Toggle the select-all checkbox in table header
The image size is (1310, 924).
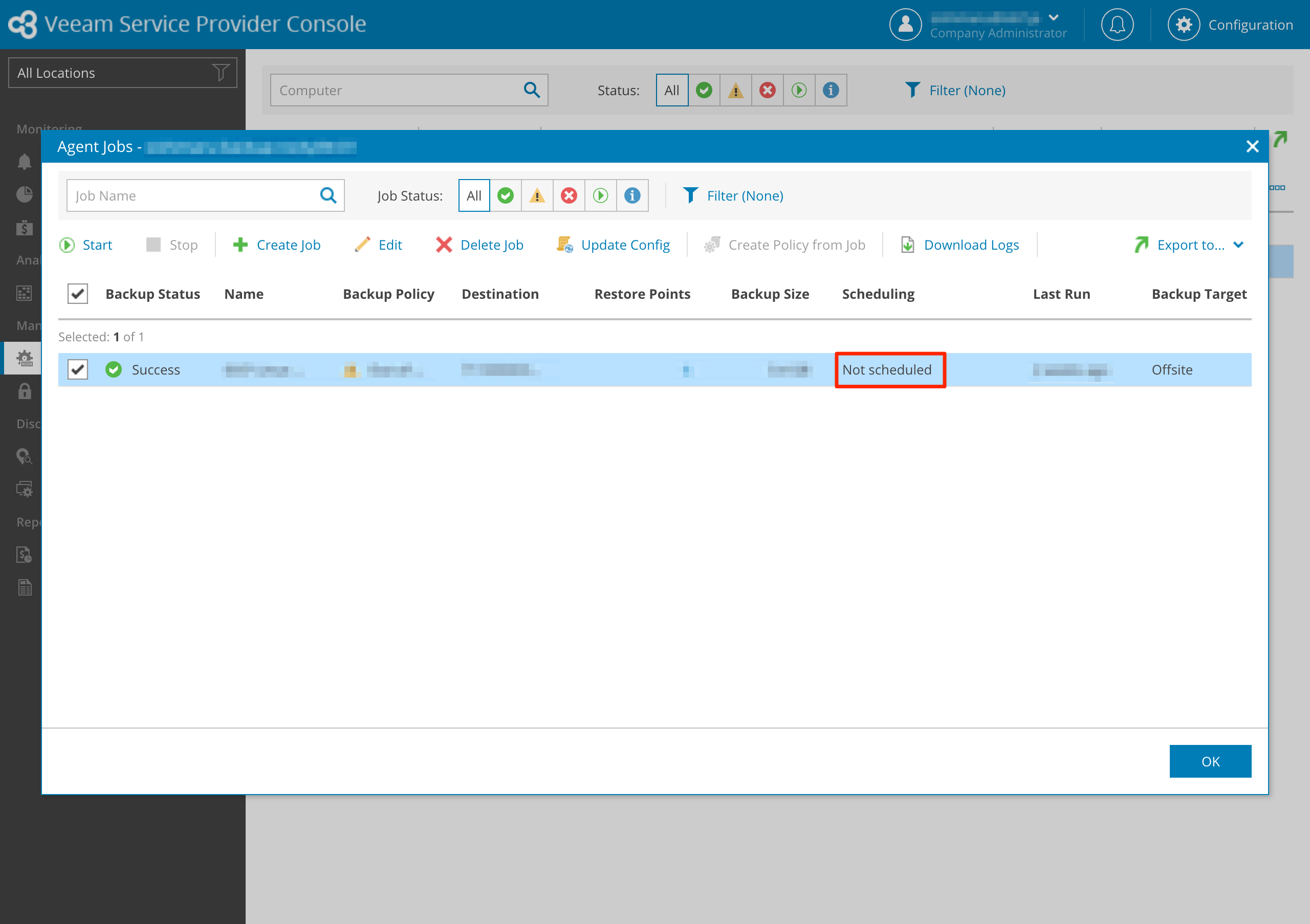coord(78,294)
